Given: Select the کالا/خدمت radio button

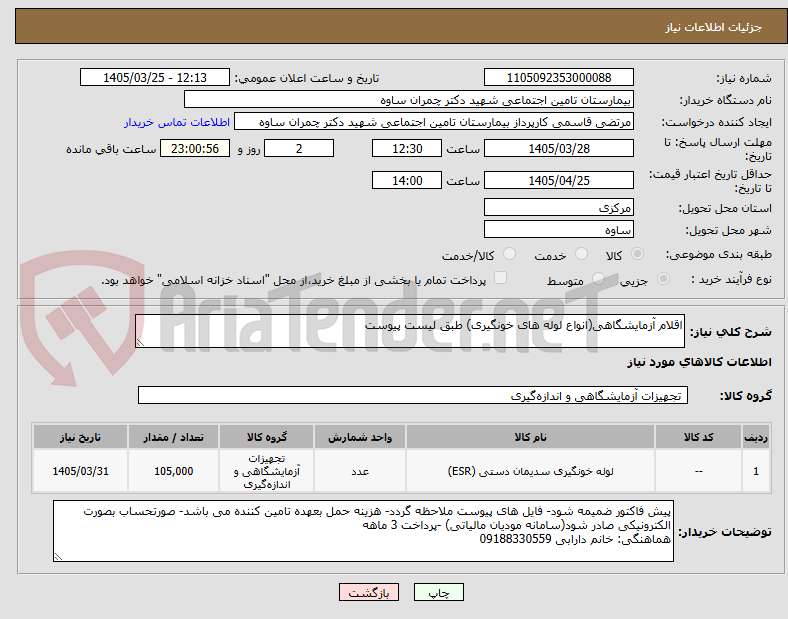Looking at the screenshot, I should (x=510, y=254).
